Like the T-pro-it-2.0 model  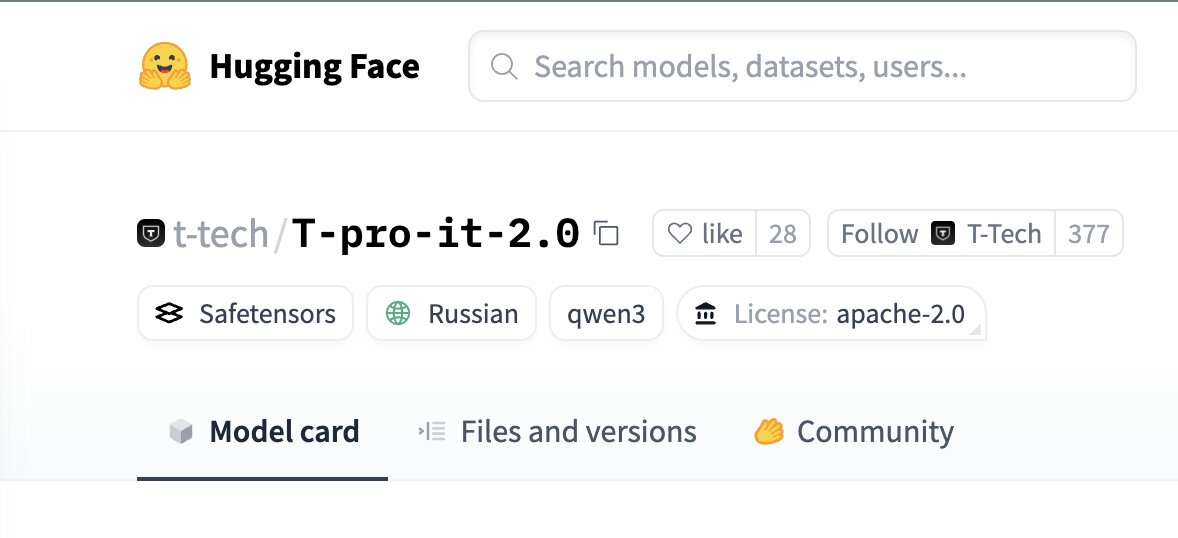click(x=705, y=234)
